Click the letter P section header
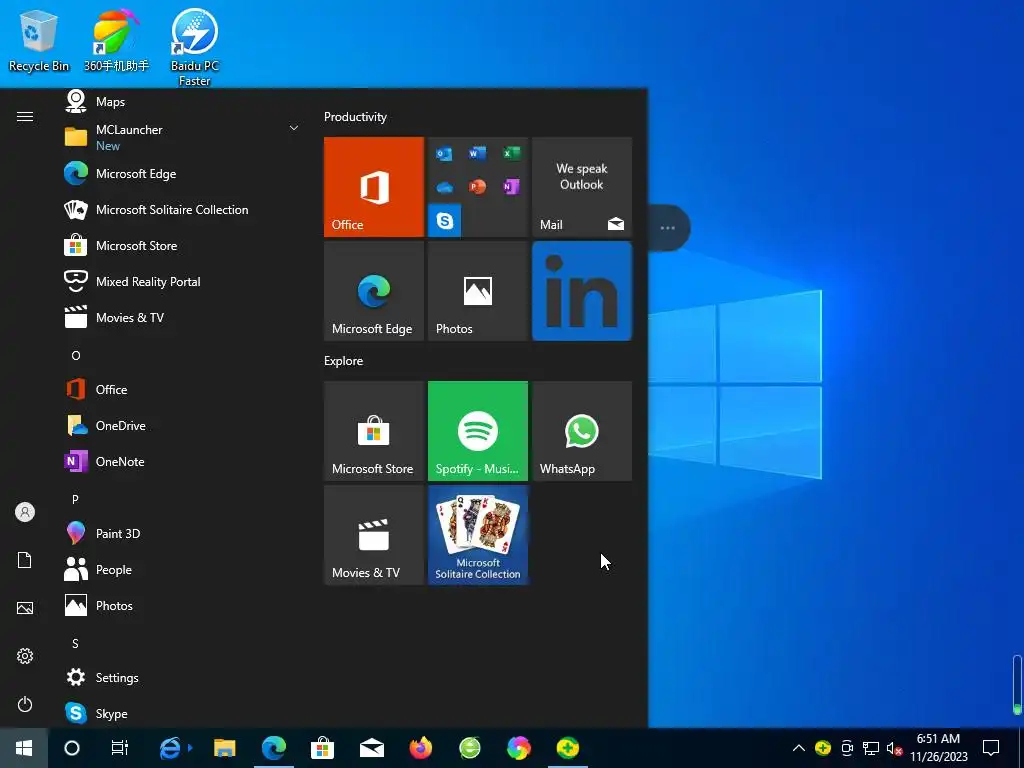Image resolution: width=1024 pixels, height=768 pixels. pyautogui.click(x=75, y=499)
